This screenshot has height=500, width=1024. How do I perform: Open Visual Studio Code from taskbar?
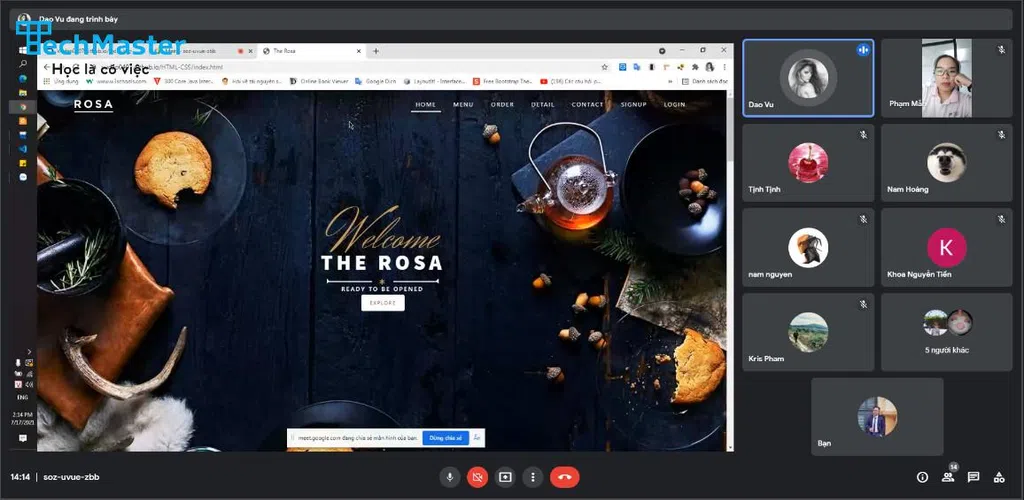click(23, 149)
